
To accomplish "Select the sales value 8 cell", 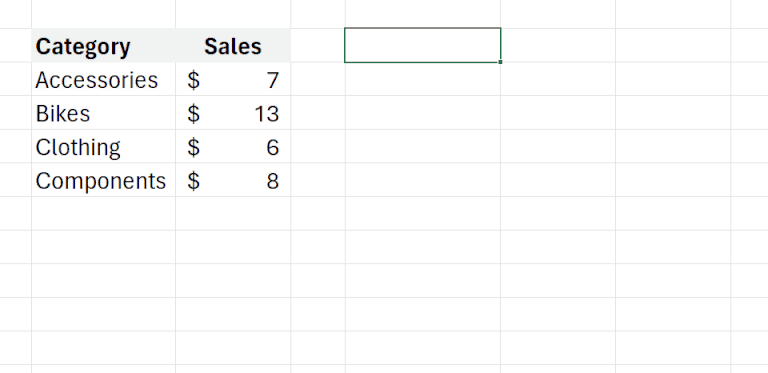I will 233,180.
